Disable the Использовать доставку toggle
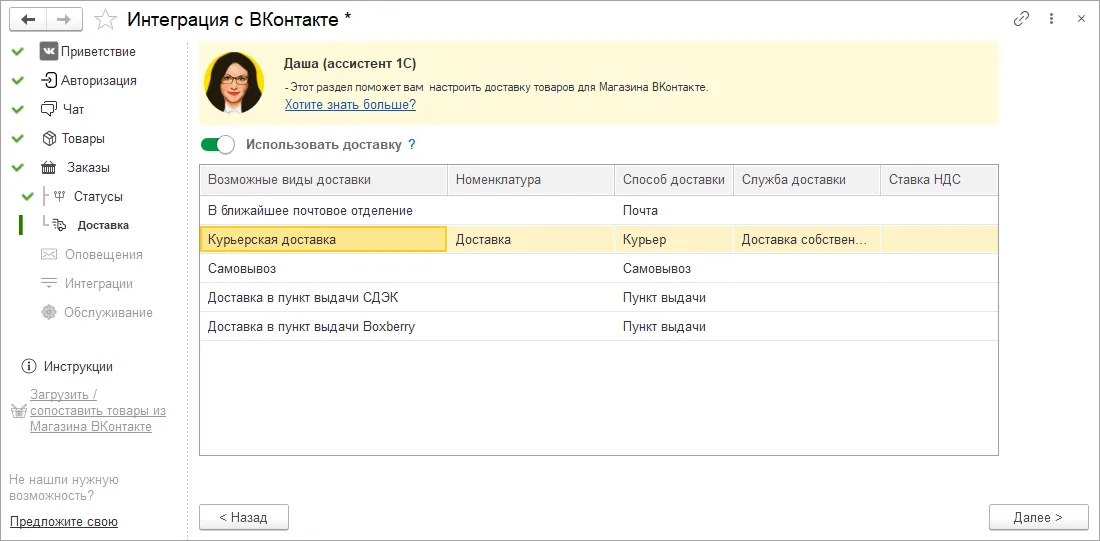The image size is (1100, 541). [217, 145]
